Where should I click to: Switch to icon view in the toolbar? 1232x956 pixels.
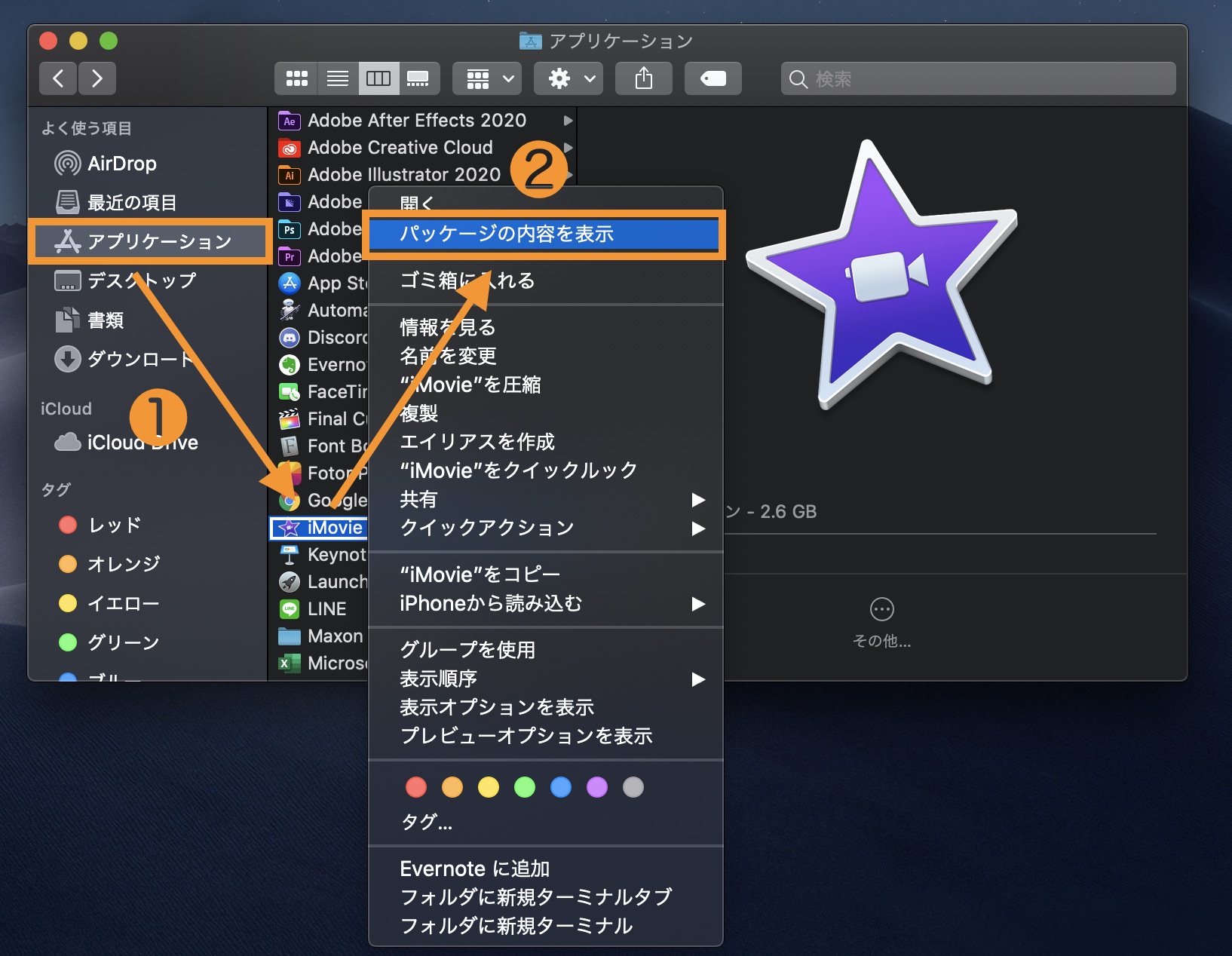296,78
